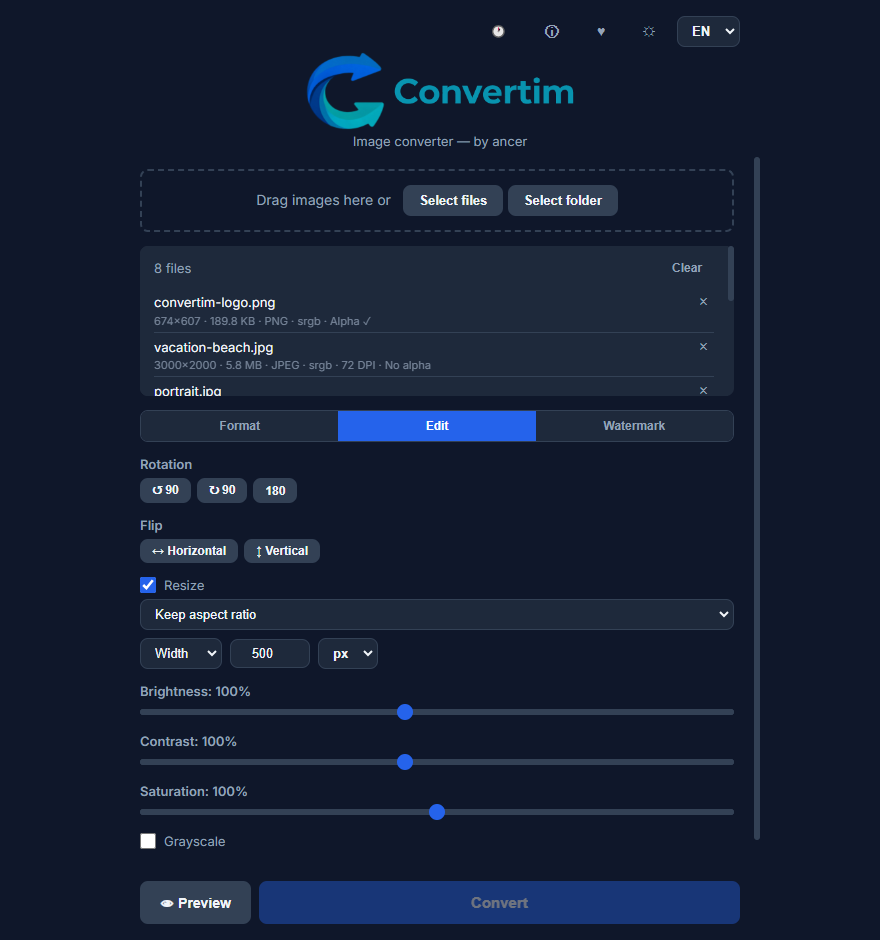Image resolution: width=880 pixels, height=940 pixels.
Task: Click the Resize label text
Action: point(184,586)
